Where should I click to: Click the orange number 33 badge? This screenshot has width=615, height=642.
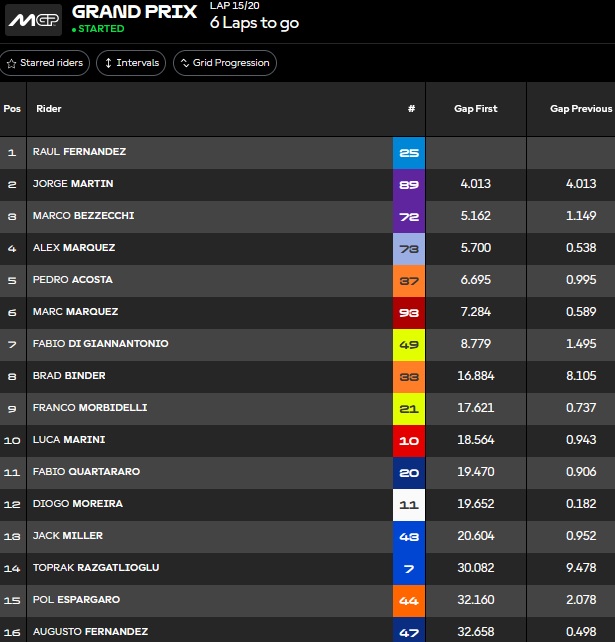[409, 377]
